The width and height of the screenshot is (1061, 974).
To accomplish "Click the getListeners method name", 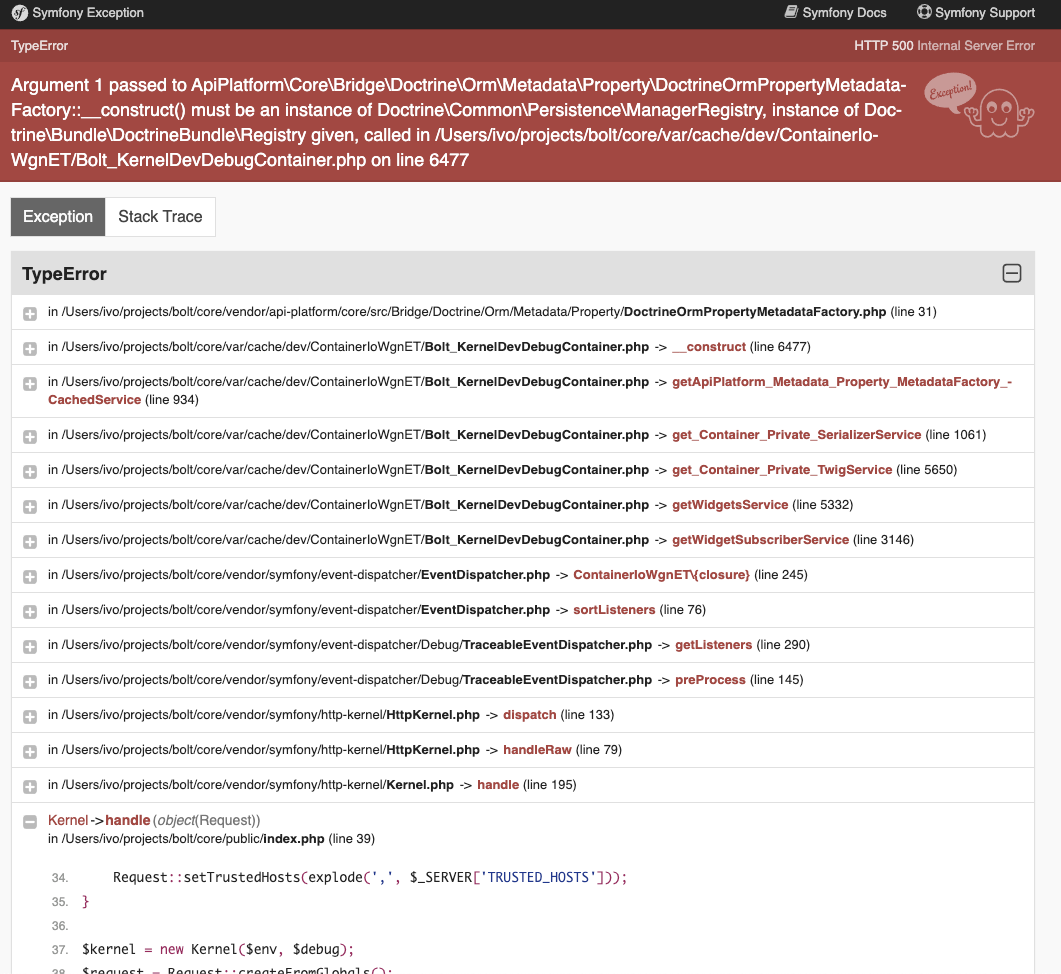I will [714, 645].
